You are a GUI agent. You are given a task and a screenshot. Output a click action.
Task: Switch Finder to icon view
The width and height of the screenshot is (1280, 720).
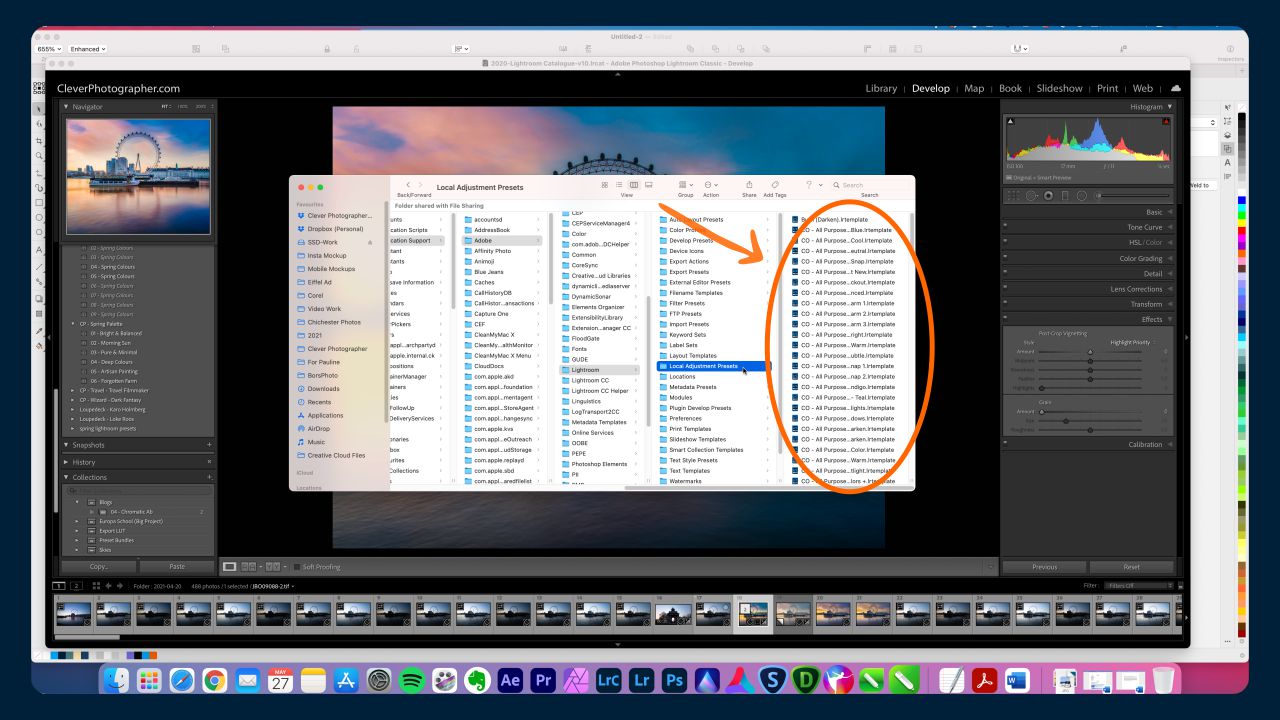(604, 185)
